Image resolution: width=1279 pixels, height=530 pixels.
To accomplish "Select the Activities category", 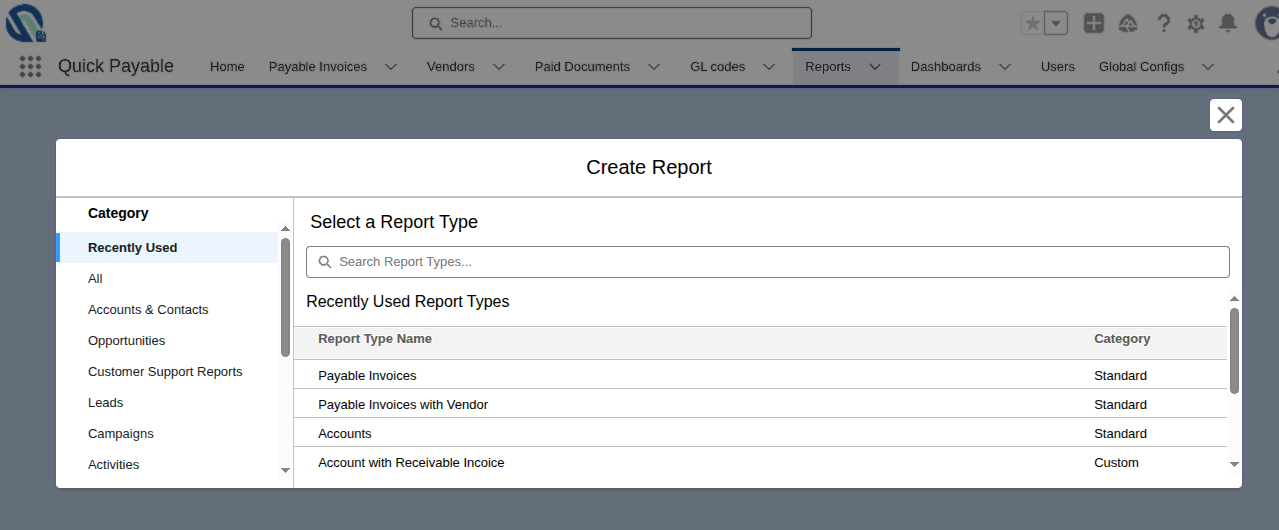I will [x=168, y=465].
